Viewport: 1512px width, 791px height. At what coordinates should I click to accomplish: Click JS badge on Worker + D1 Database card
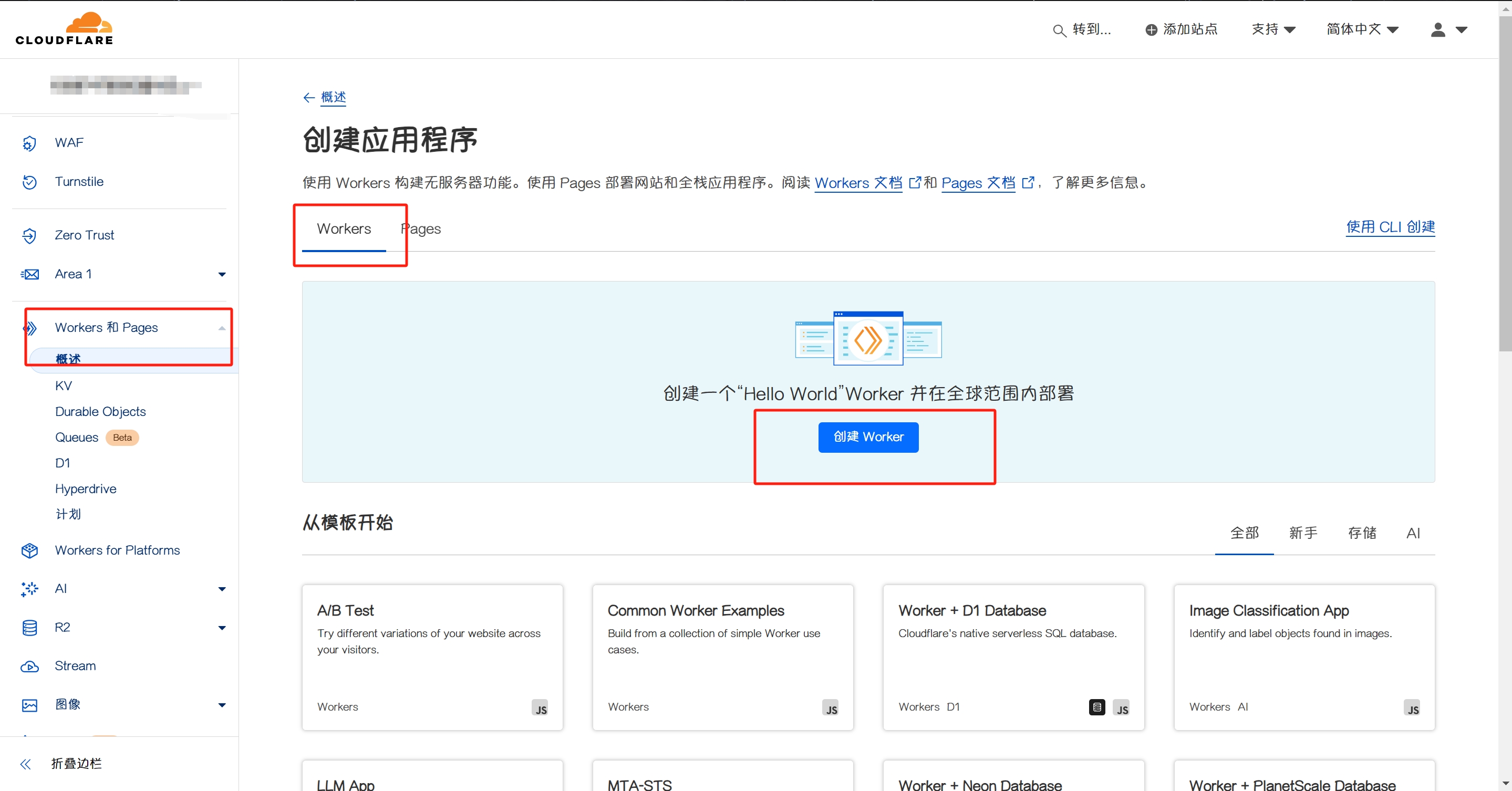click(x=1121, y=707)
